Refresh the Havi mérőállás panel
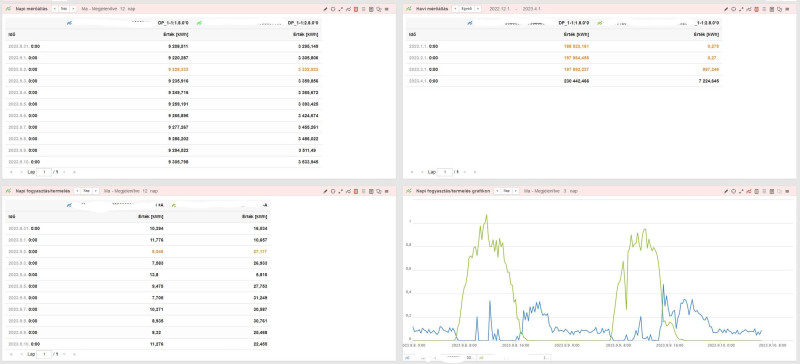Viewport: 800px width, 364px height. (x=733, y=9)
